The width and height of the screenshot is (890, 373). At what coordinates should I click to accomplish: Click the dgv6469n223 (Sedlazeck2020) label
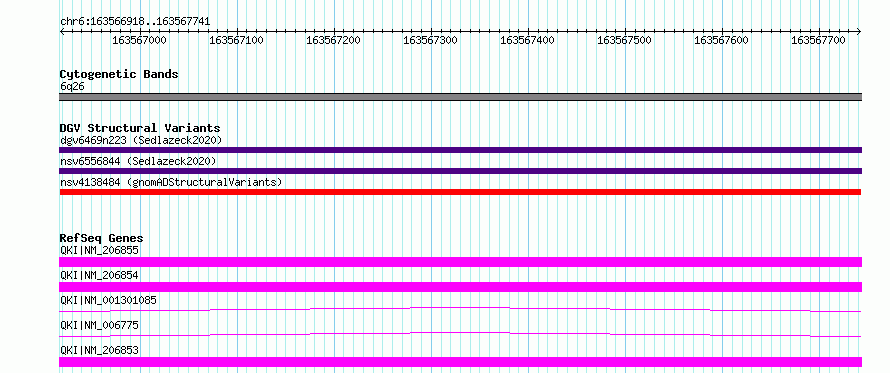[x=141, y=140]
